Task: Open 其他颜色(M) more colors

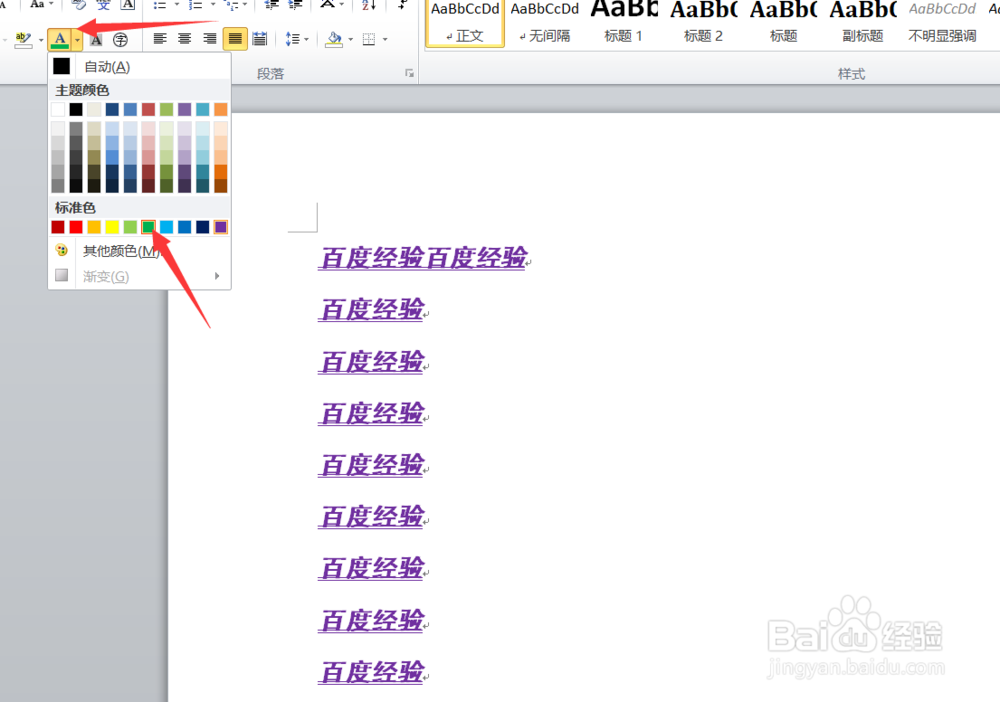Action: (140, 251)
